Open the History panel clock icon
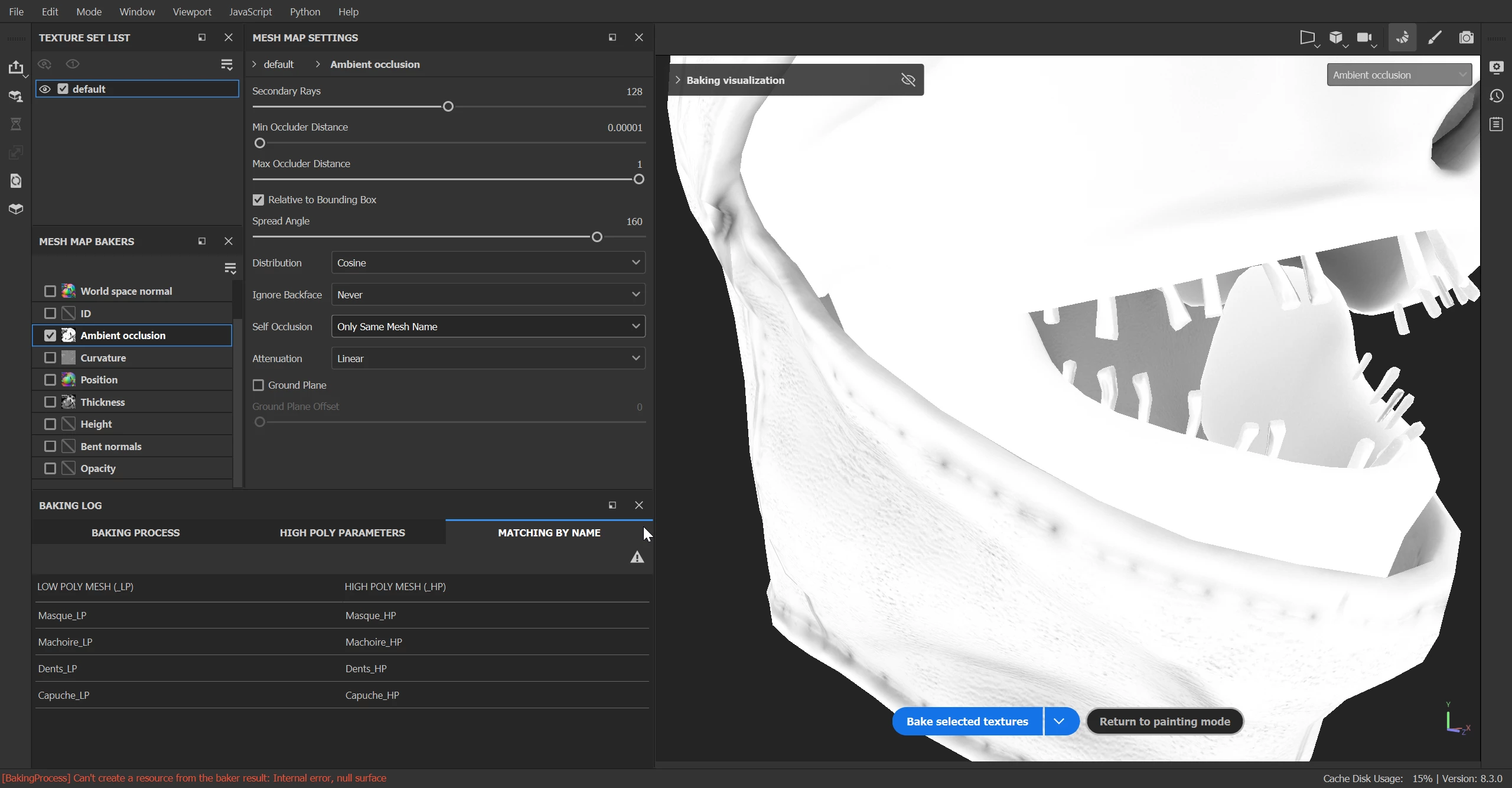 point(1497,96)
